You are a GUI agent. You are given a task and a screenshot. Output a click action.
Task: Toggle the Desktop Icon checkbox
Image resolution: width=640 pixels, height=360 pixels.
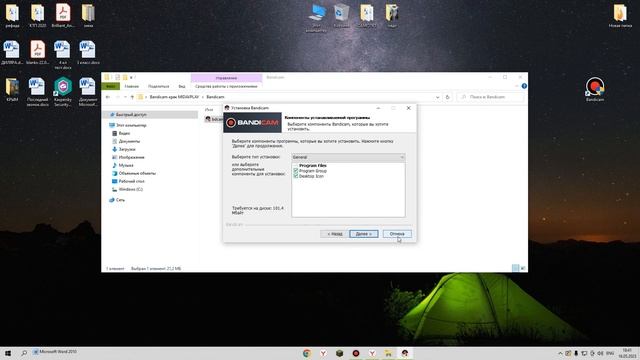(296, 176)
